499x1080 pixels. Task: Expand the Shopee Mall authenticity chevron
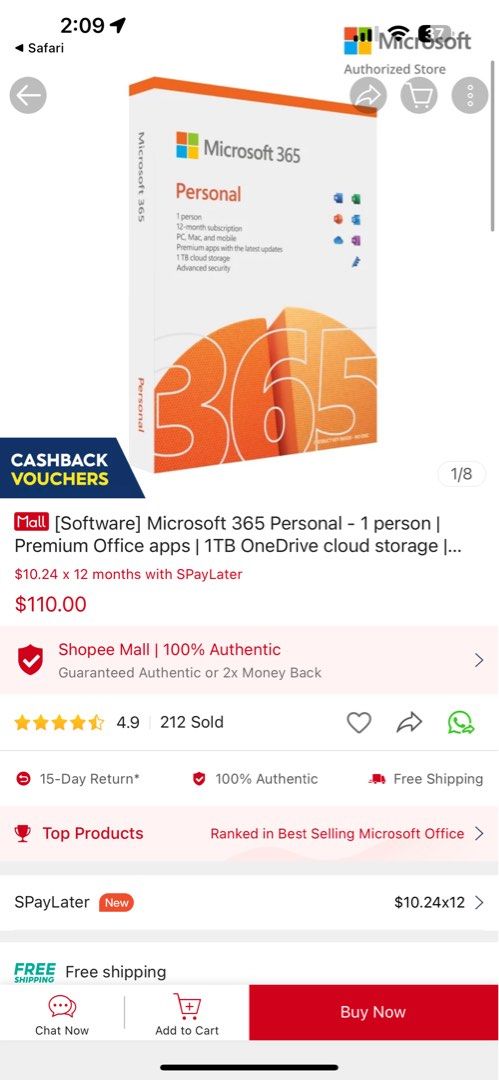pyautogui.click(x=479, y=661)
